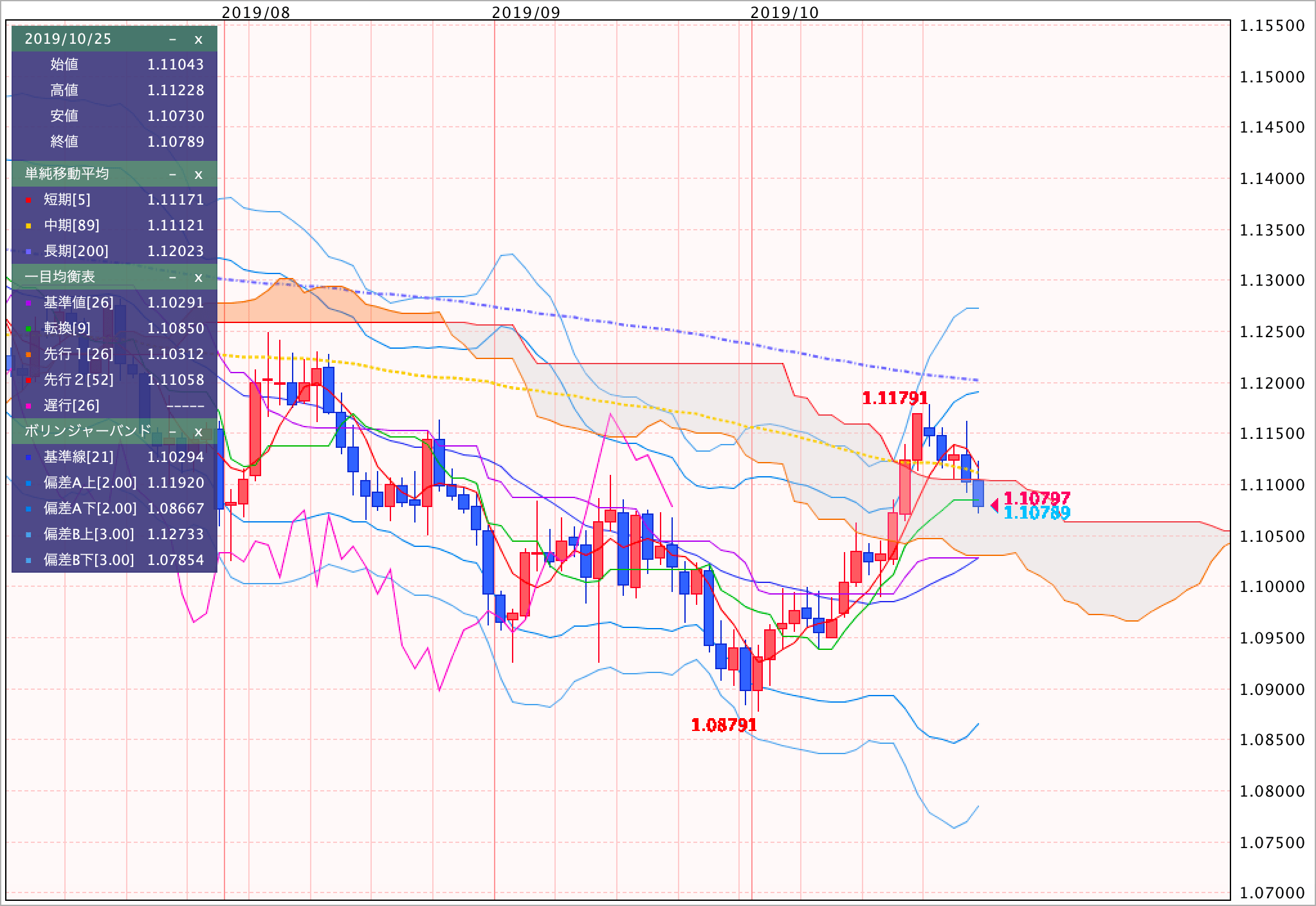1316x906 pixels.
Task: Click the 偏差B下[3.00] color marker
Action: pyautogui.click(x=28, y=561)
